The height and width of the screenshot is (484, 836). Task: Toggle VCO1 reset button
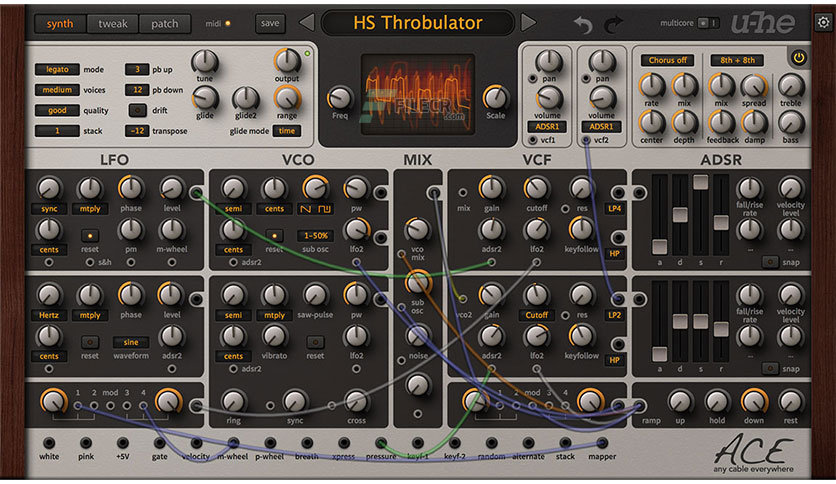coord(274,236)
